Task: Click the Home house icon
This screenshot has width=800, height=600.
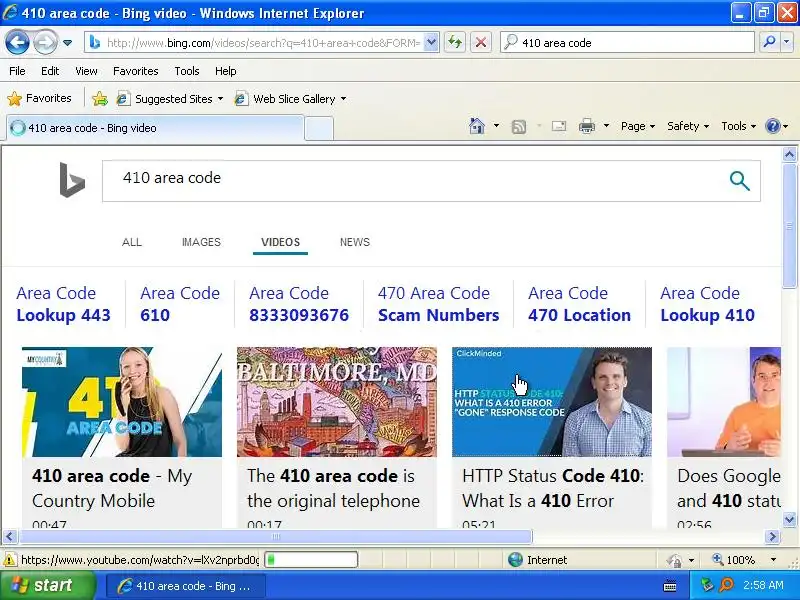Action: [x=477, y=126]
